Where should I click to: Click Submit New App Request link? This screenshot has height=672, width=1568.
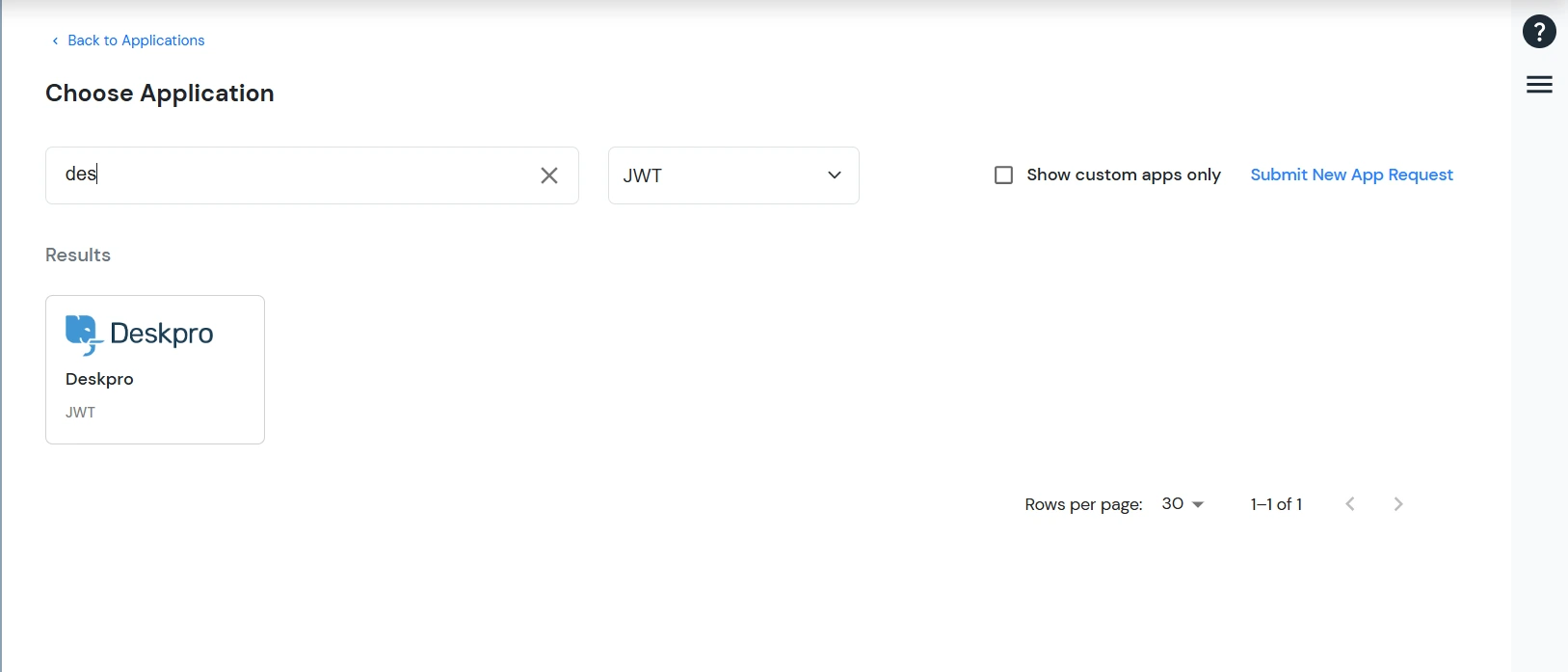pos(1351,175)
